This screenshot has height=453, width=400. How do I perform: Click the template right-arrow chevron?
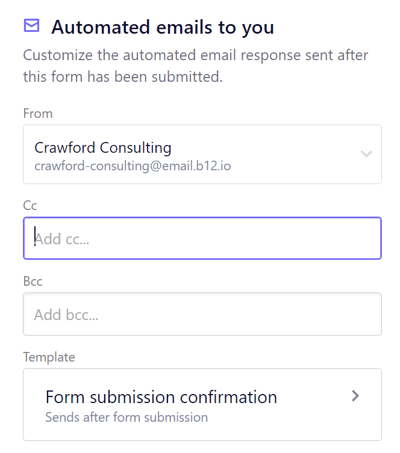click(355, 396)
